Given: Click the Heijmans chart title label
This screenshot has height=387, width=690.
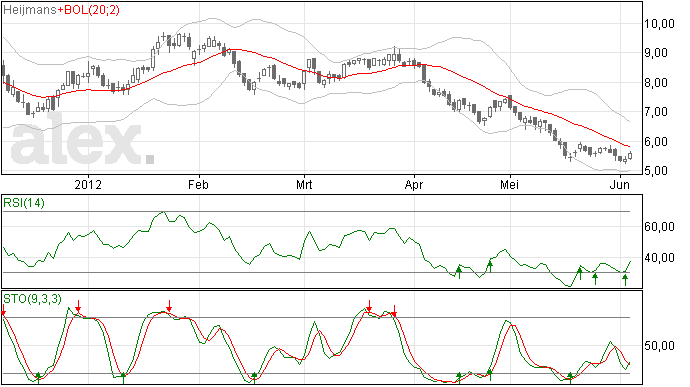Looking at the screenshot, I should 29,10.
